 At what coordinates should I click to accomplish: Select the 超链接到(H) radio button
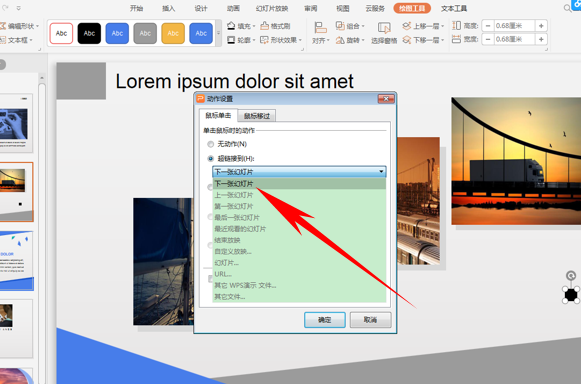210,158
